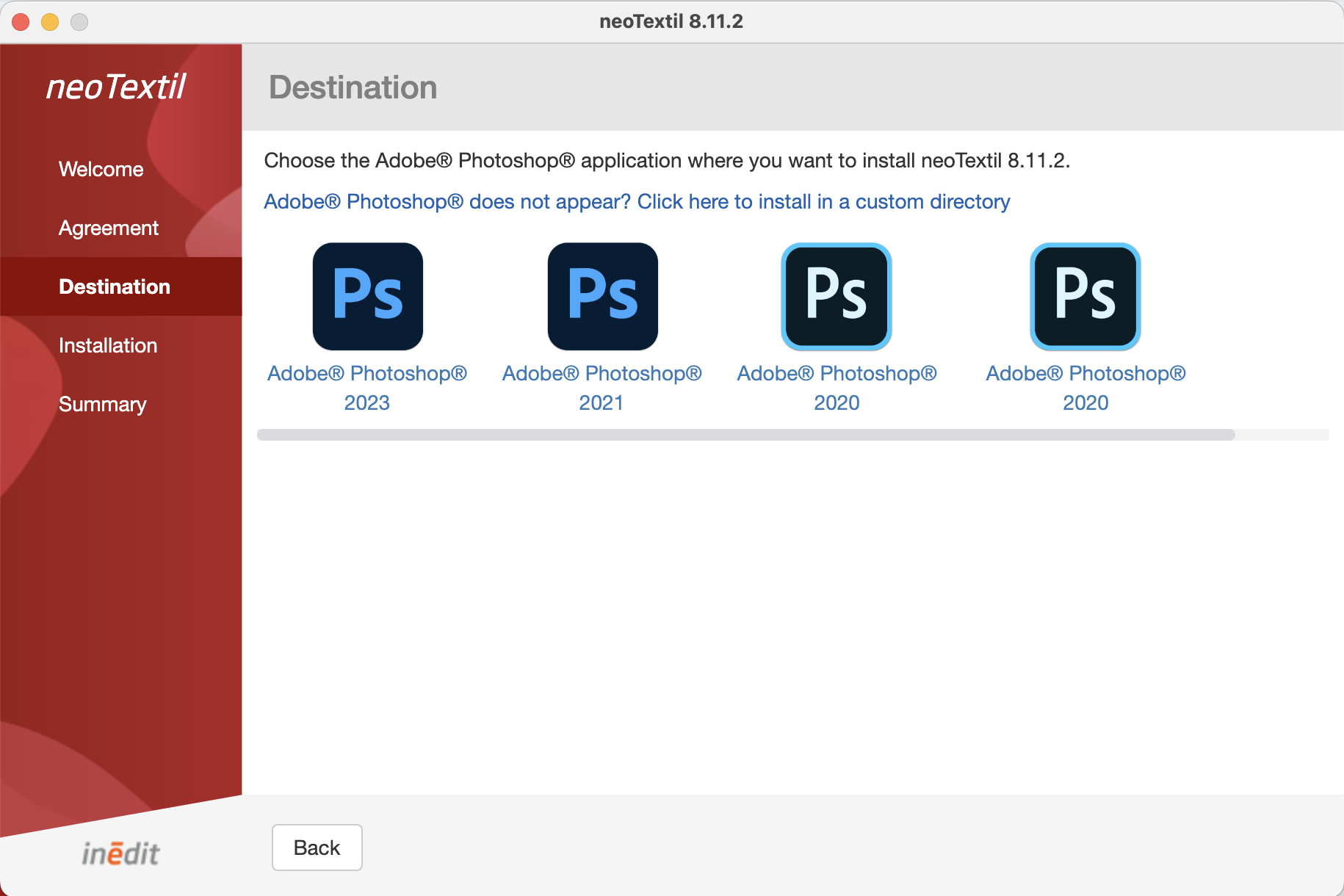The height and width of the screenshot is (896, 1344).
Task: Open the Agreement step in the sidebar
Action: click(x=109, y=228)
